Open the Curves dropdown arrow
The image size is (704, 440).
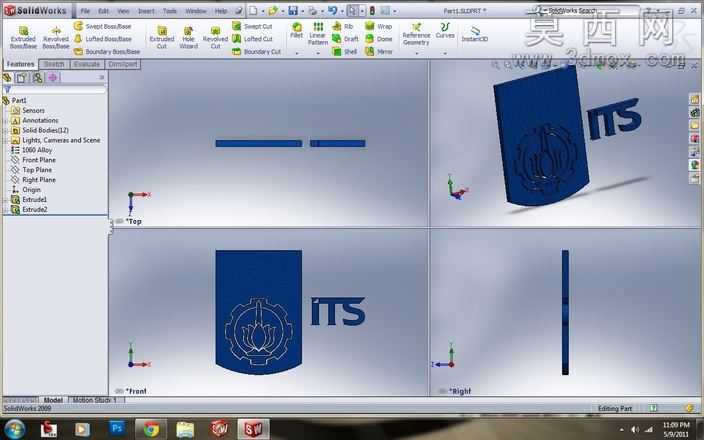click(x=445, y=53)
